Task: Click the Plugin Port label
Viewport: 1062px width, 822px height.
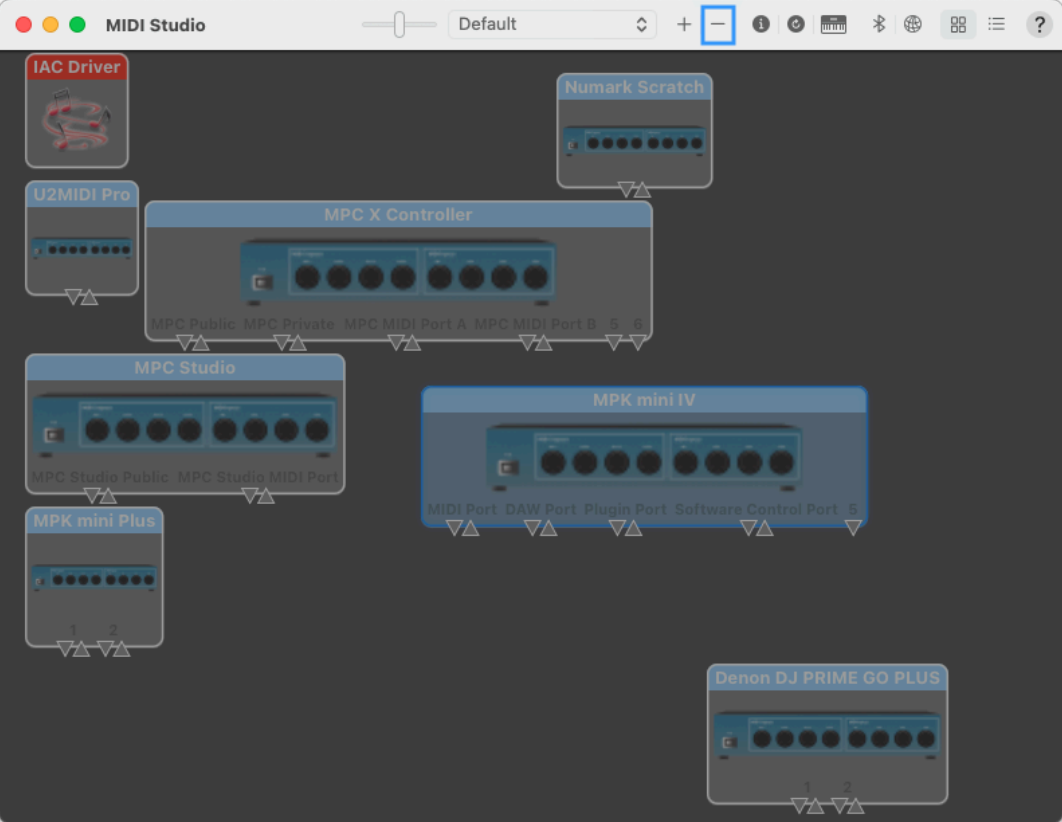Action: pyautogui.click(x=625, y=509)
